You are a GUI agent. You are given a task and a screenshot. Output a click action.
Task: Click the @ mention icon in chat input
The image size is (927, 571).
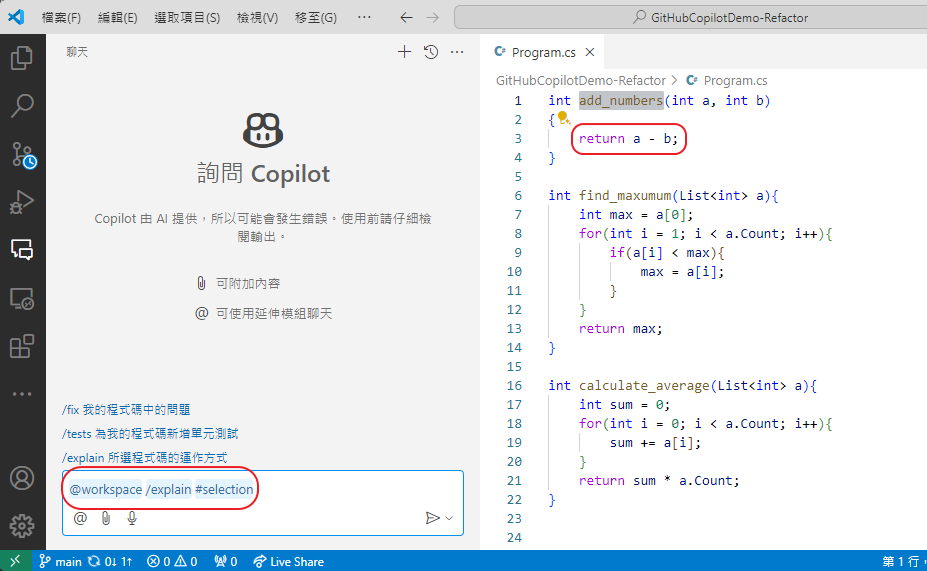80,518
